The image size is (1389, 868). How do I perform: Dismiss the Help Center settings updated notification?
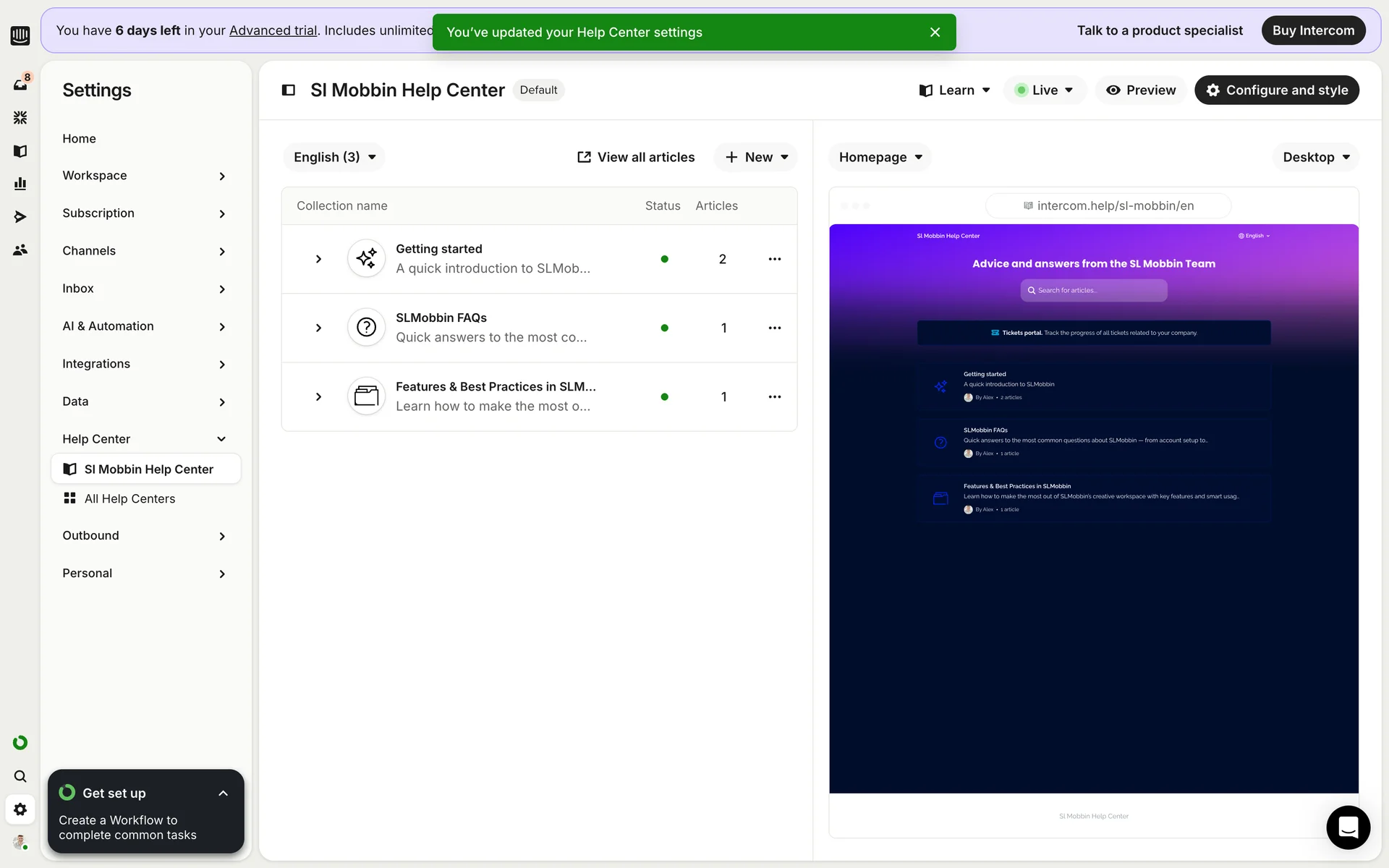(935, 33)
